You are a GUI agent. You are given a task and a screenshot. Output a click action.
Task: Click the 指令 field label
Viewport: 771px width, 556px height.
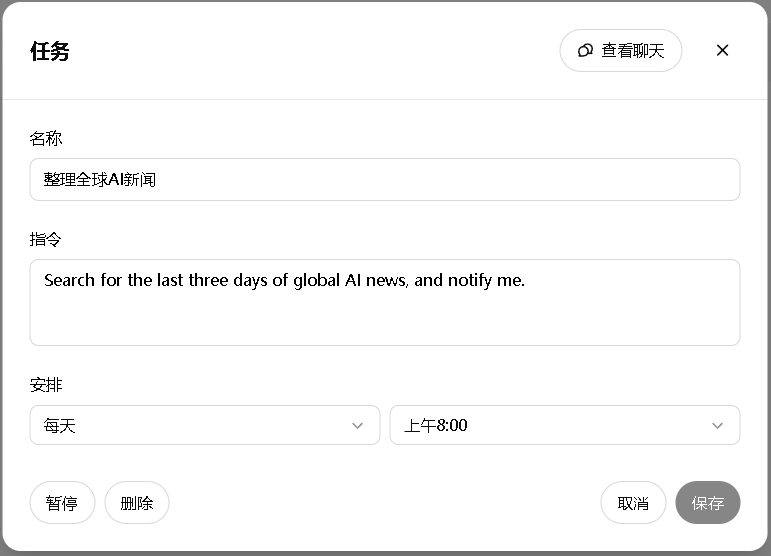[46, 239]
